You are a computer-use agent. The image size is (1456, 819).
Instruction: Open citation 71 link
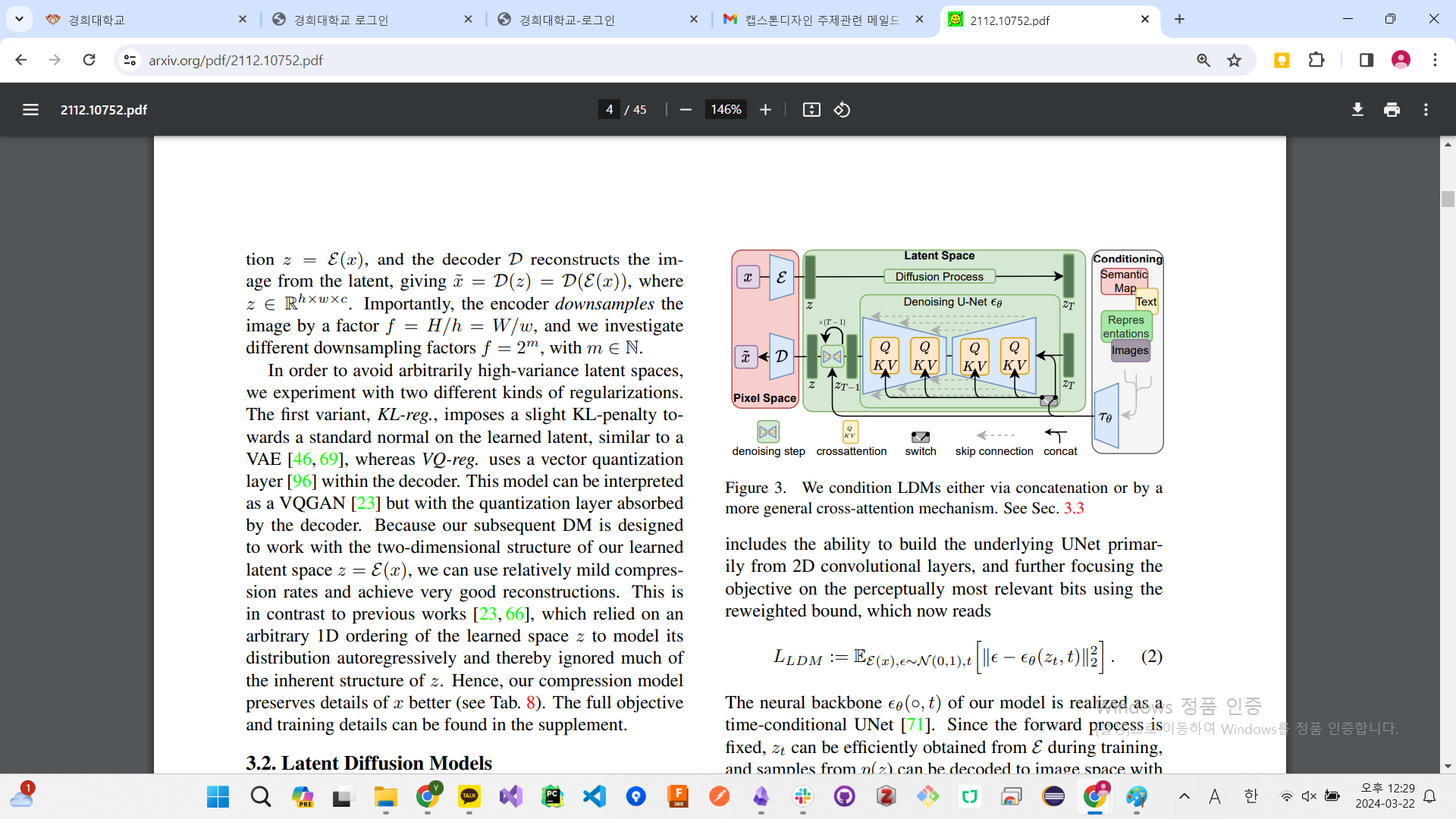(915, 725)
